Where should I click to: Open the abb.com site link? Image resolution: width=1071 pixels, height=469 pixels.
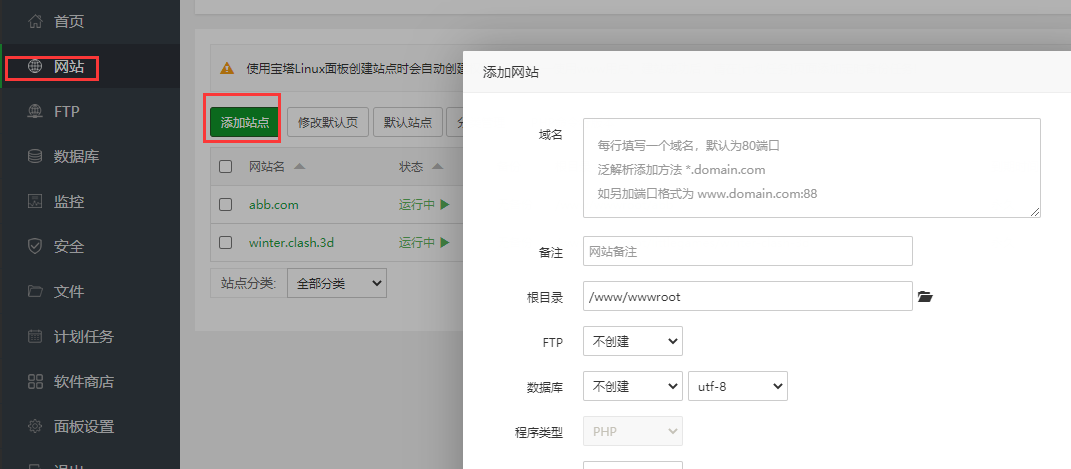pos(274,205)
